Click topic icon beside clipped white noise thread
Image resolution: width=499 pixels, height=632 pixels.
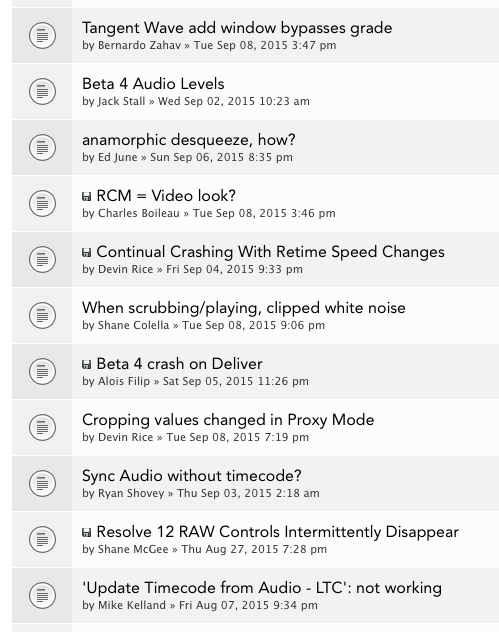click(42, 316)
